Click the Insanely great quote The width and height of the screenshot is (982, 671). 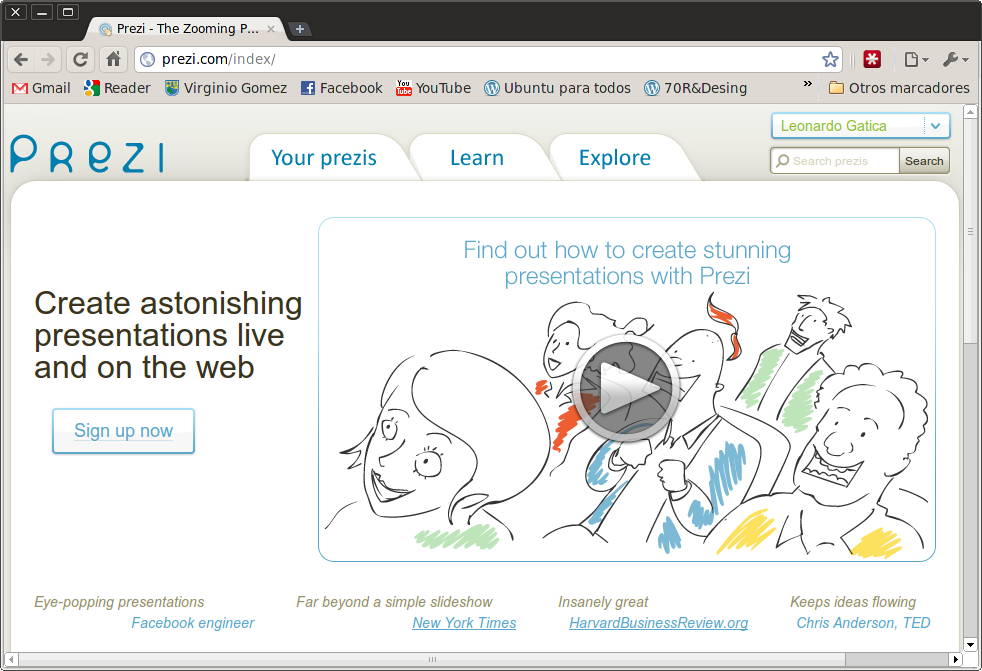[603, 602]
